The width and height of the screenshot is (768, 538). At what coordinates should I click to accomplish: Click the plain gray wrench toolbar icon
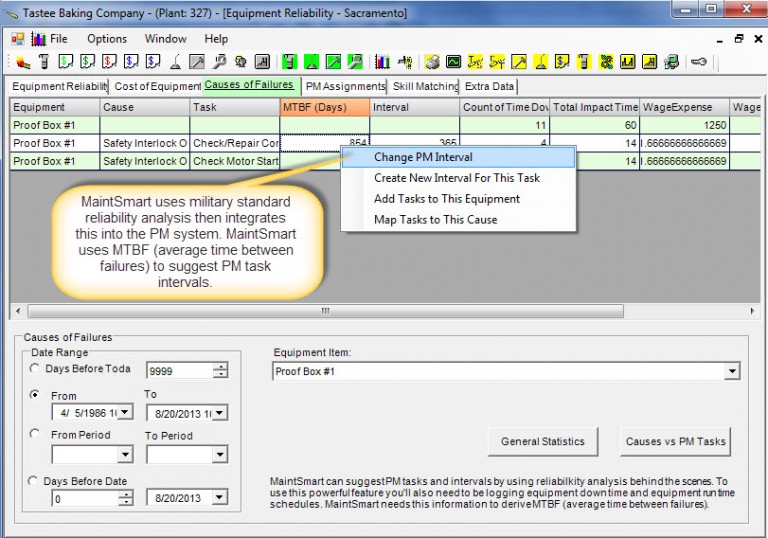pyautogui.click(x=219, y=62)
